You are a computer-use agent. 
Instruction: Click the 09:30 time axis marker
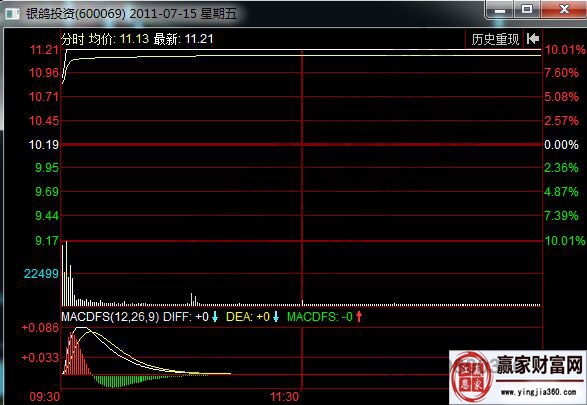coord(45,397)
